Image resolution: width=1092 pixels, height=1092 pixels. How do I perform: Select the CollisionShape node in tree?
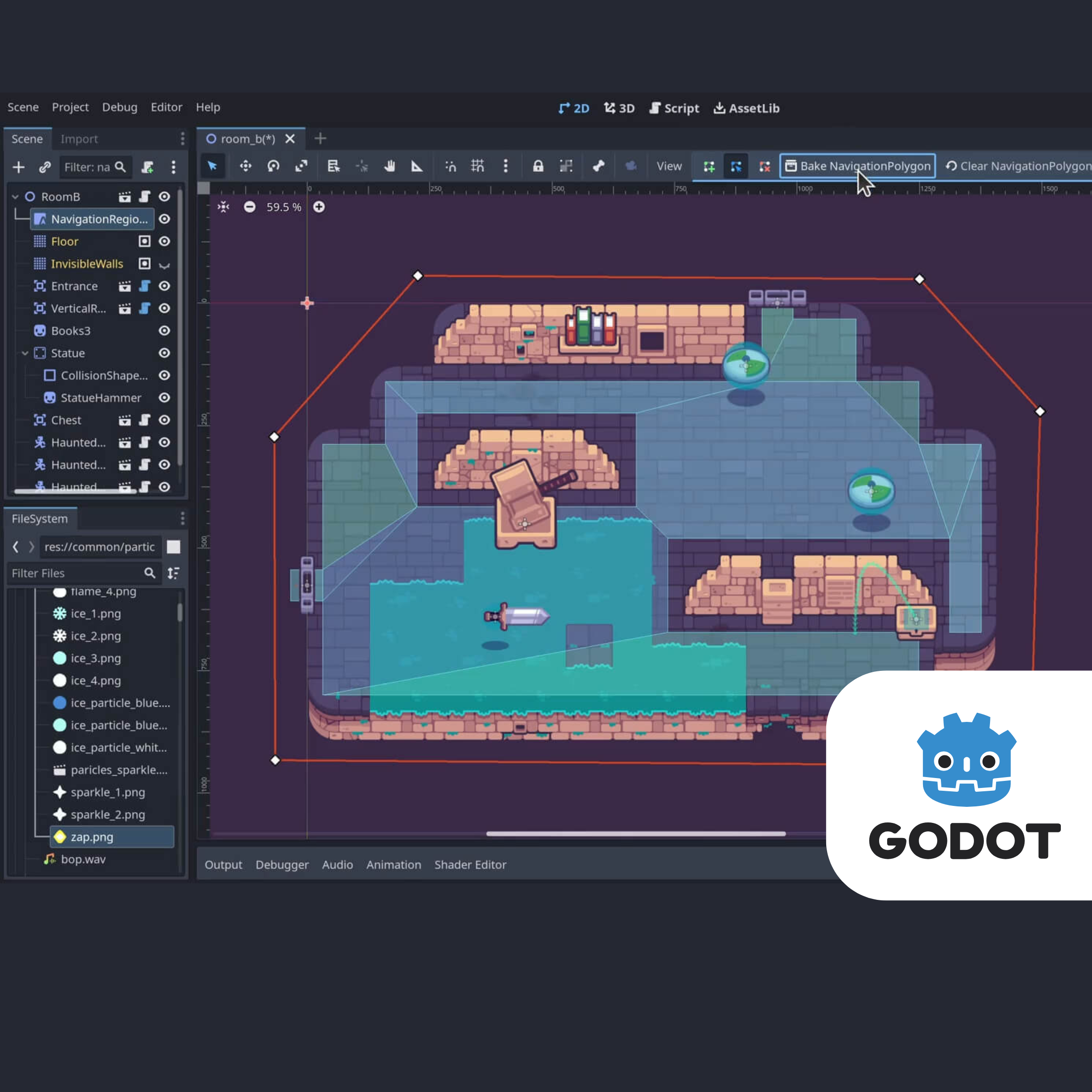tap(104, 375)
